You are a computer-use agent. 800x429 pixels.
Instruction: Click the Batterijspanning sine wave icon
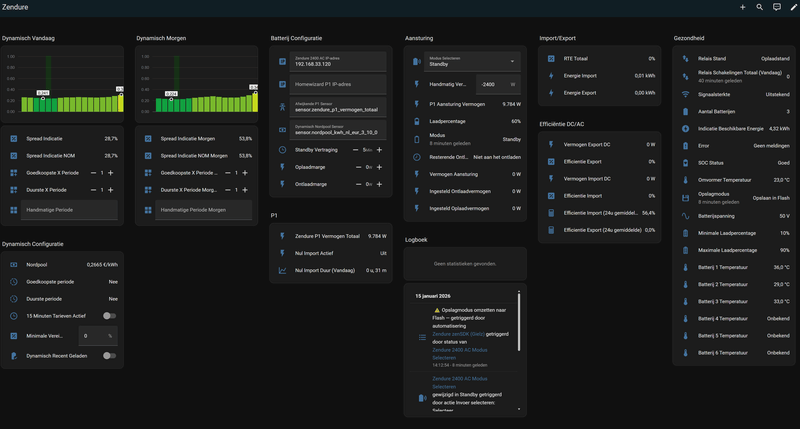click(685, 215)
